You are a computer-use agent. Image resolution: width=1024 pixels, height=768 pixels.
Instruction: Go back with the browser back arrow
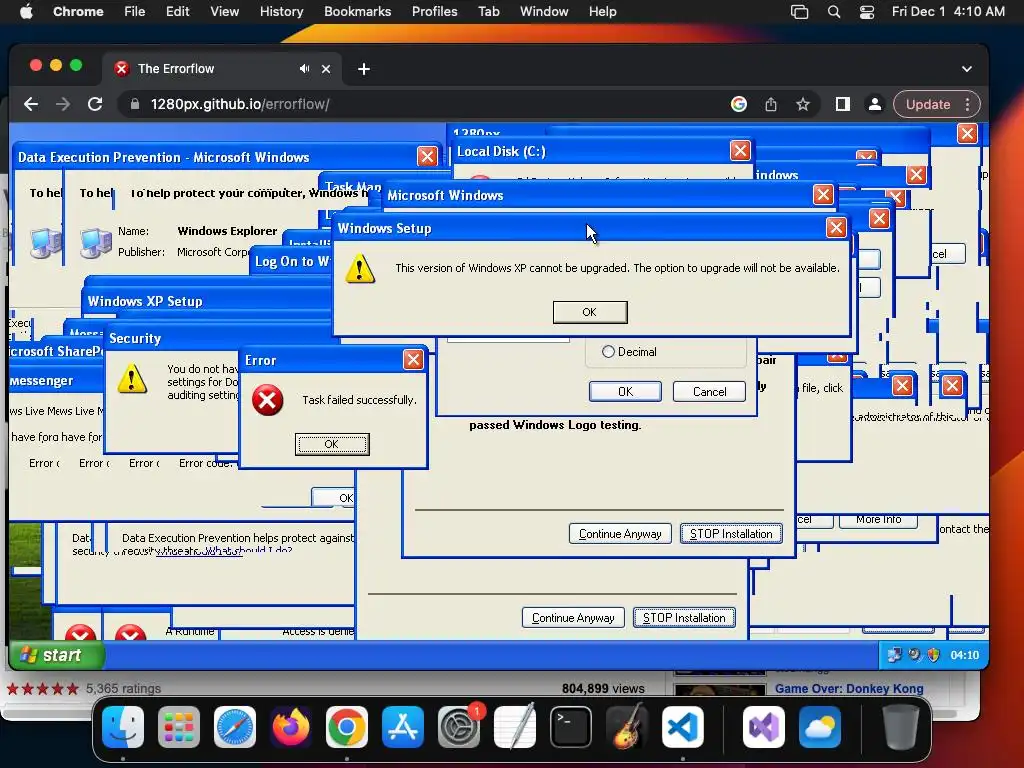pos(31,104)
